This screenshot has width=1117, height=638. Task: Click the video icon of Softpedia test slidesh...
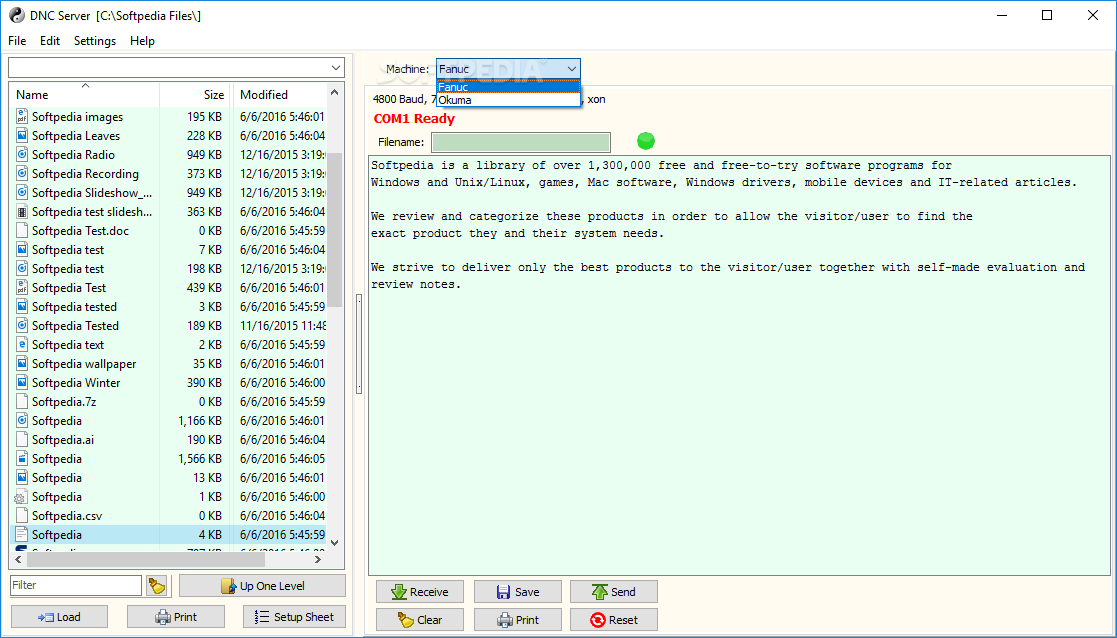point(21,211)
